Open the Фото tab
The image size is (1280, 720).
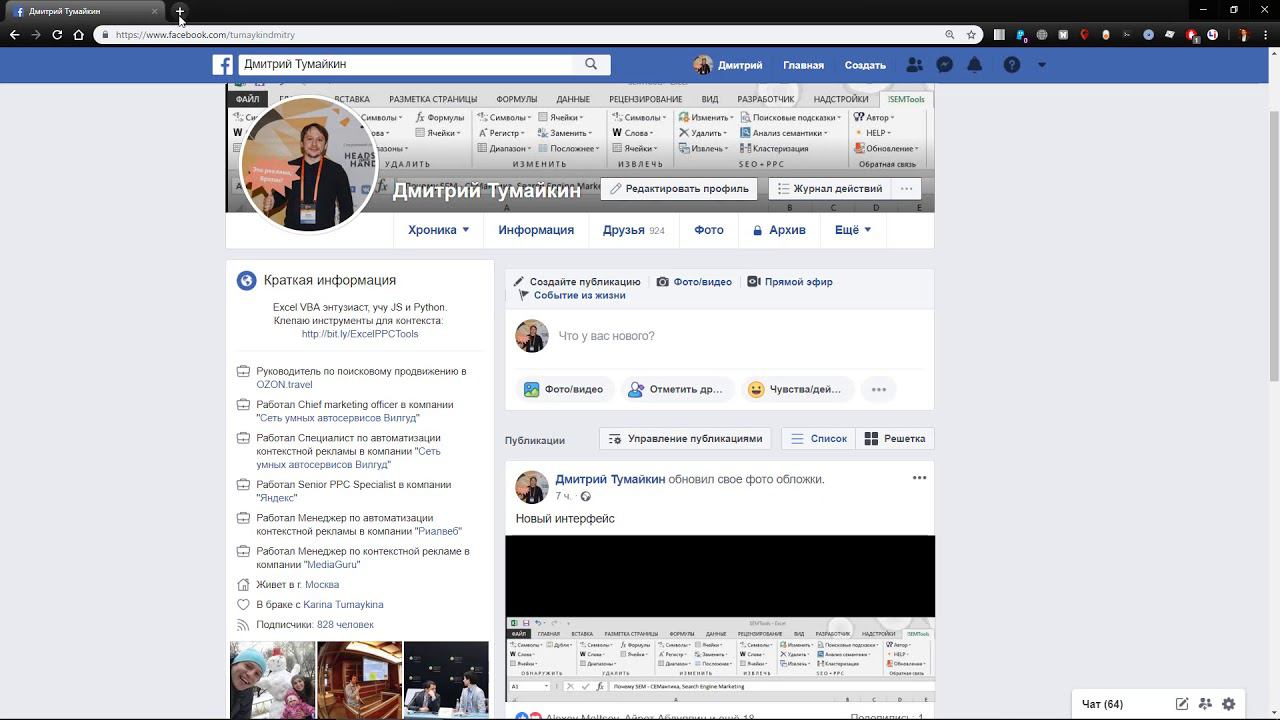(709, 230)
